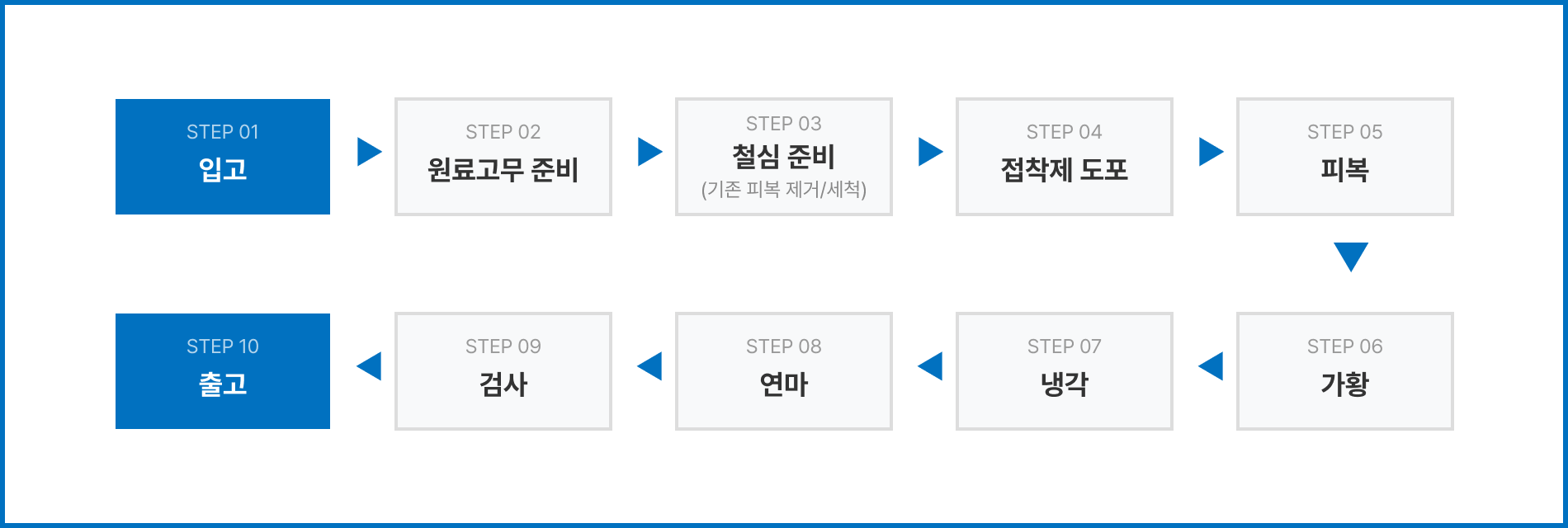Viewport: 1568px width, 528px height.
Task: Click the STEP 09 검사 box
Action: (x=503, y=371)
